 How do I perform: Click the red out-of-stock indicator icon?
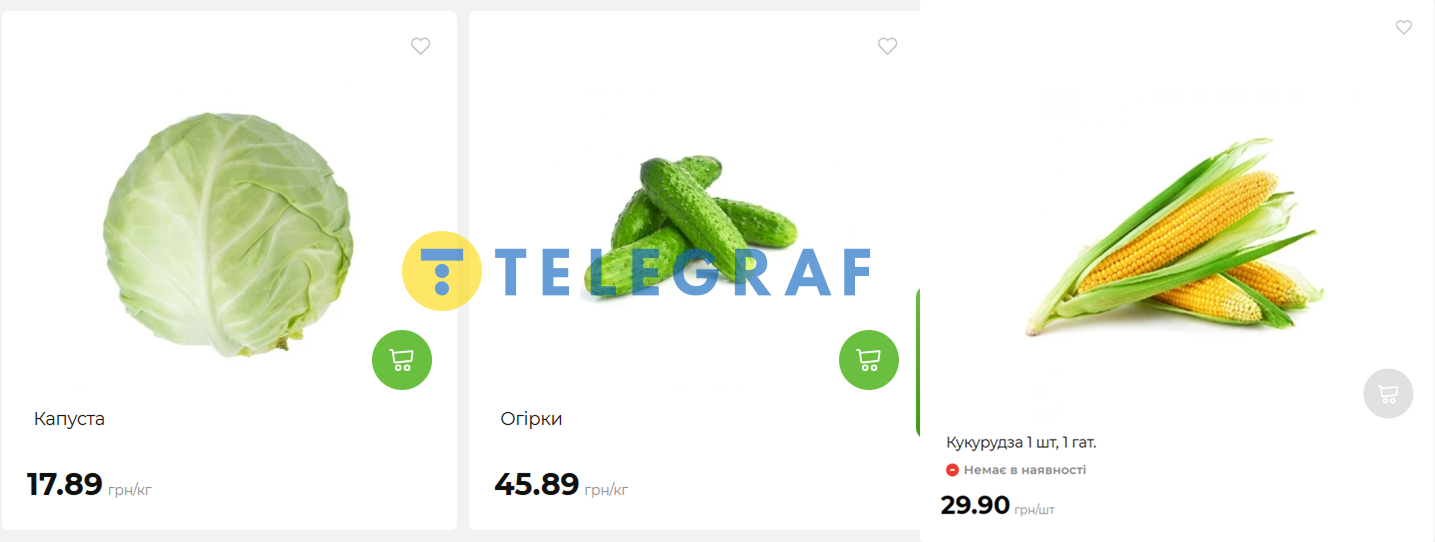(x=952, y=470)
